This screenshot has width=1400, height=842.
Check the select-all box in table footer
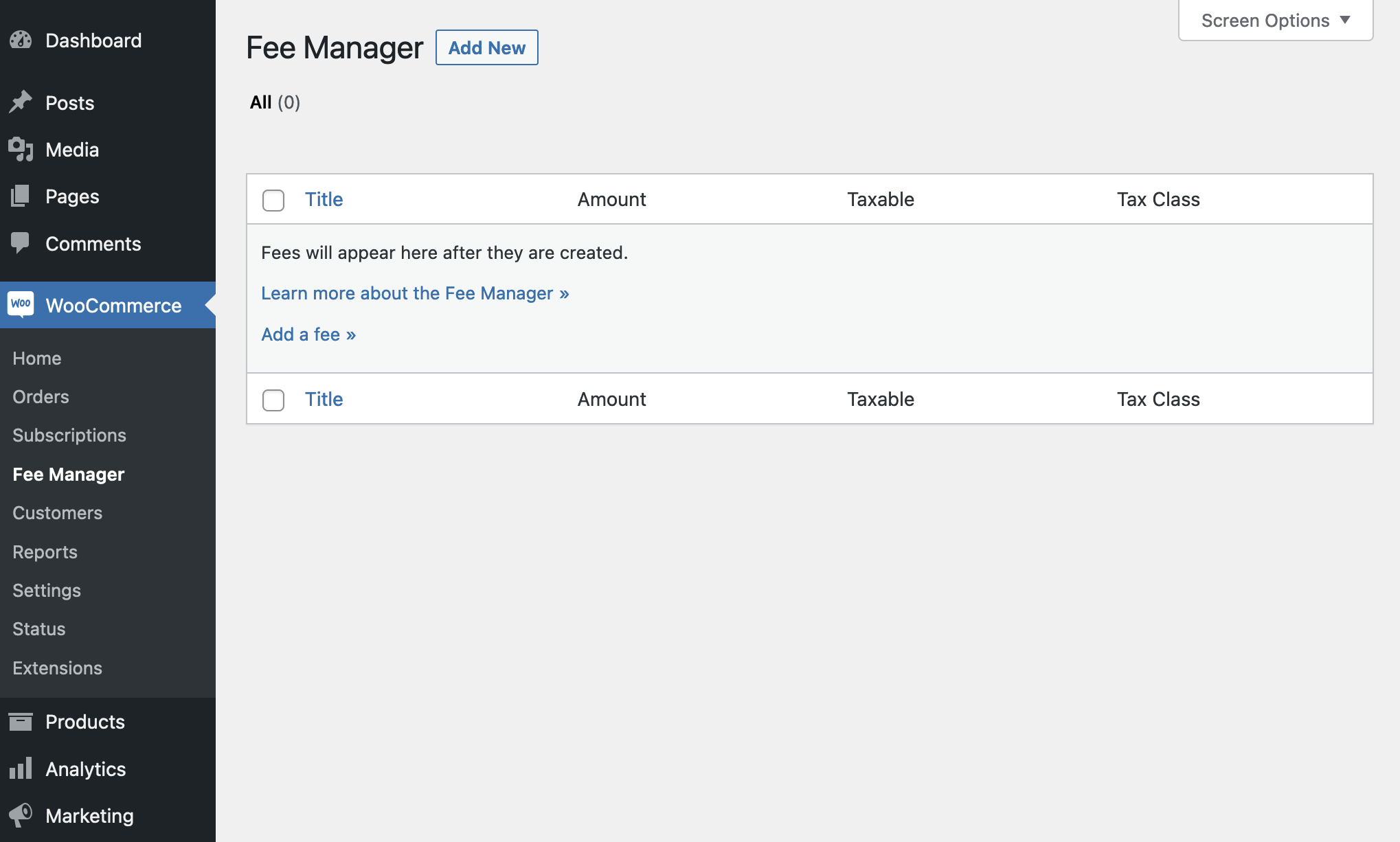point(273,400)
